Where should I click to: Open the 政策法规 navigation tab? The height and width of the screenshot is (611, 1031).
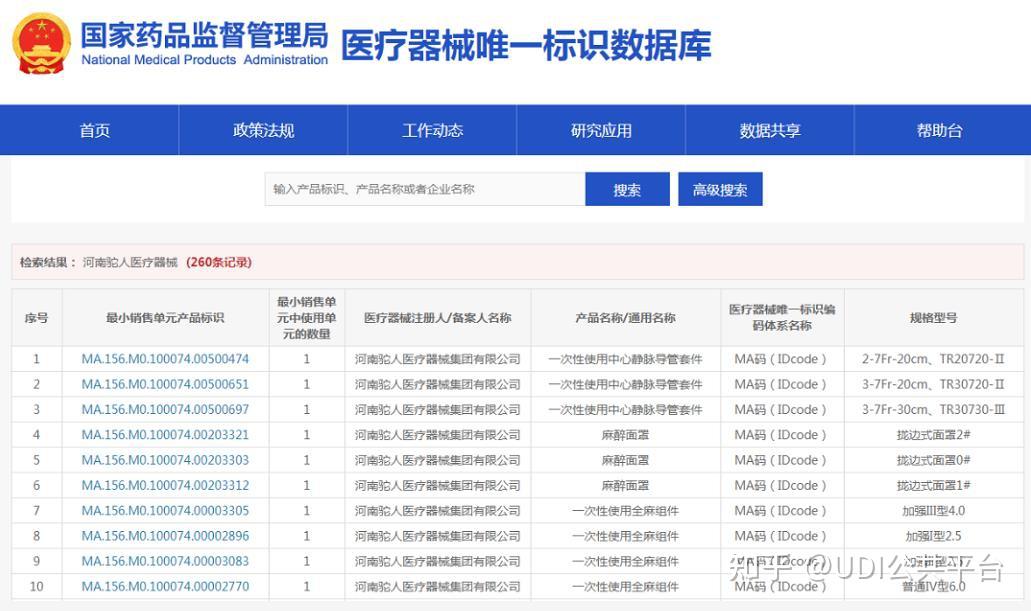click(x=264, y=130)
